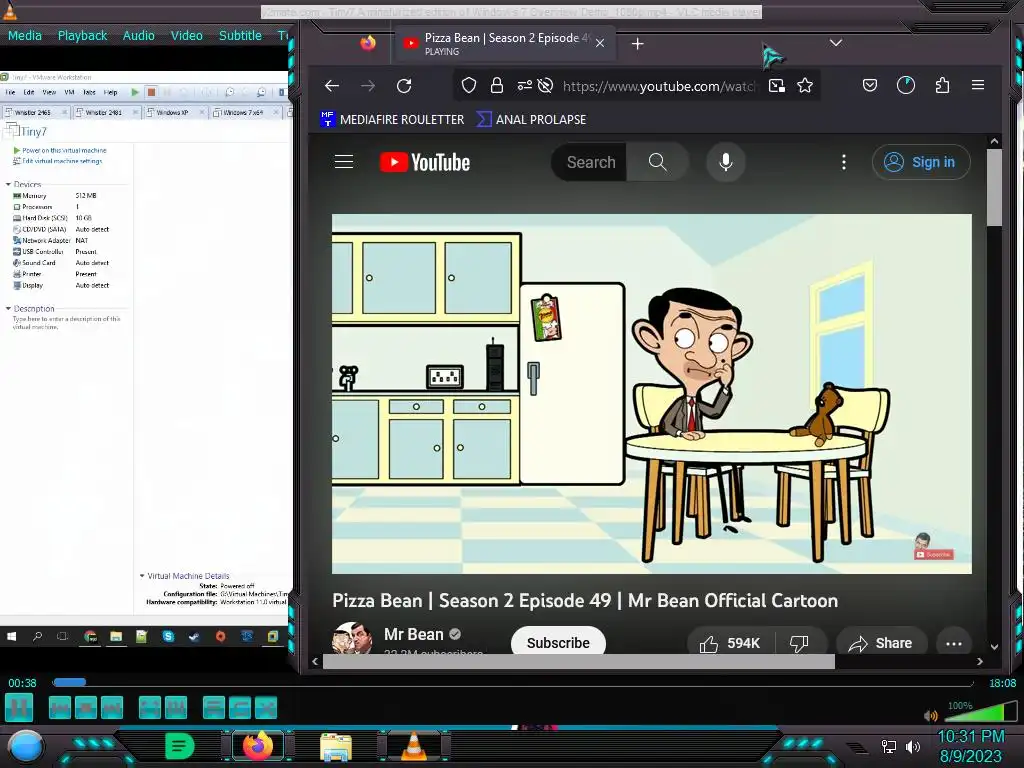Click the site security padlock
Screen dimensions: 1024x768
[497, 86]
